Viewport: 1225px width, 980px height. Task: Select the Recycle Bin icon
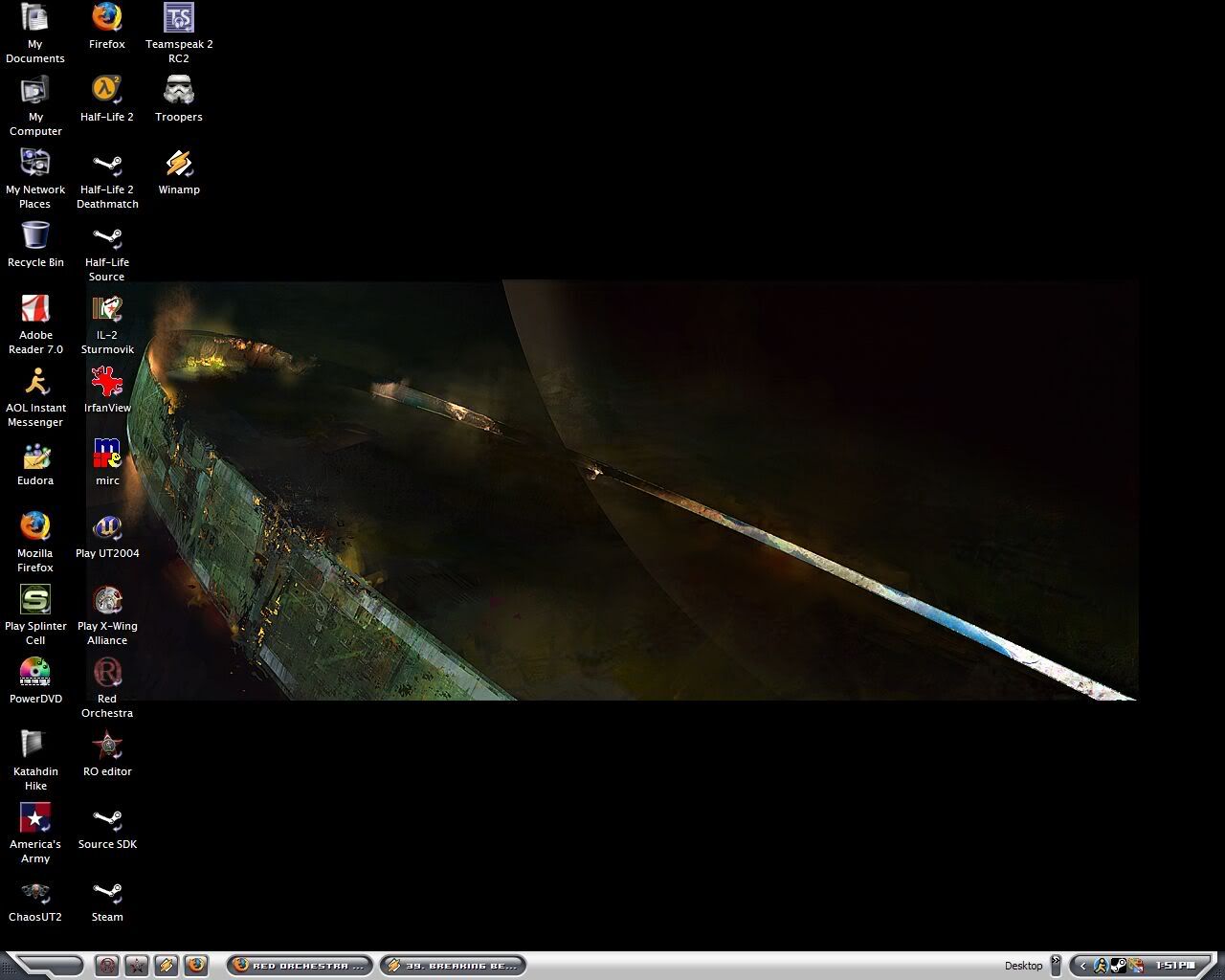(x=35, y=245)
